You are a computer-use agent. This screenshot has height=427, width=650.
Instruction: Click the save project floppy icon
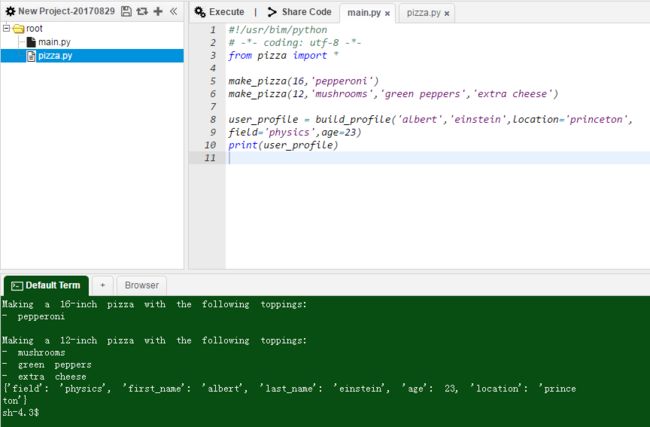126,11
